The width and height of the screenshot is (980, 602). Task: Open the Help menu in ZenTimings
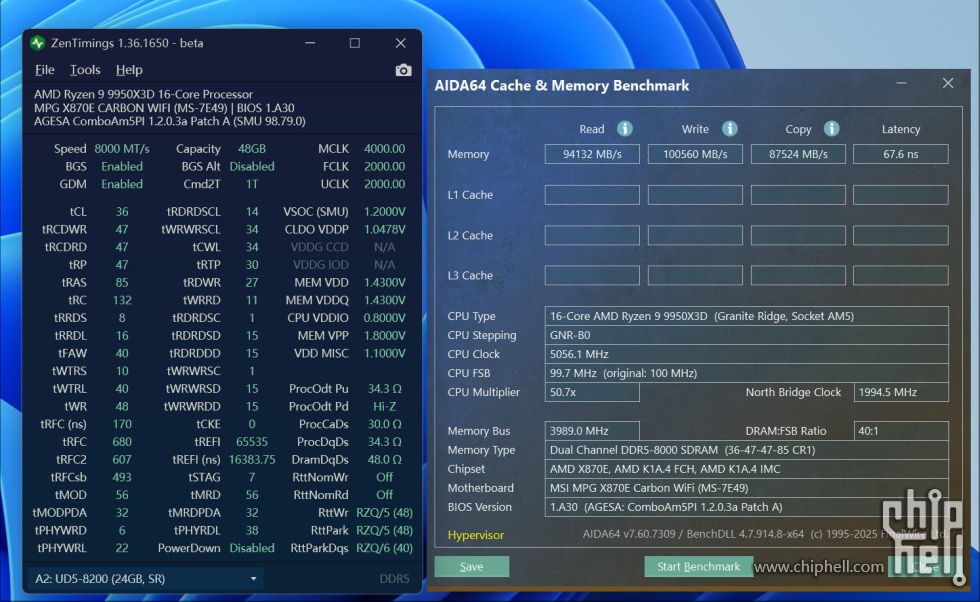coord(129,70)
